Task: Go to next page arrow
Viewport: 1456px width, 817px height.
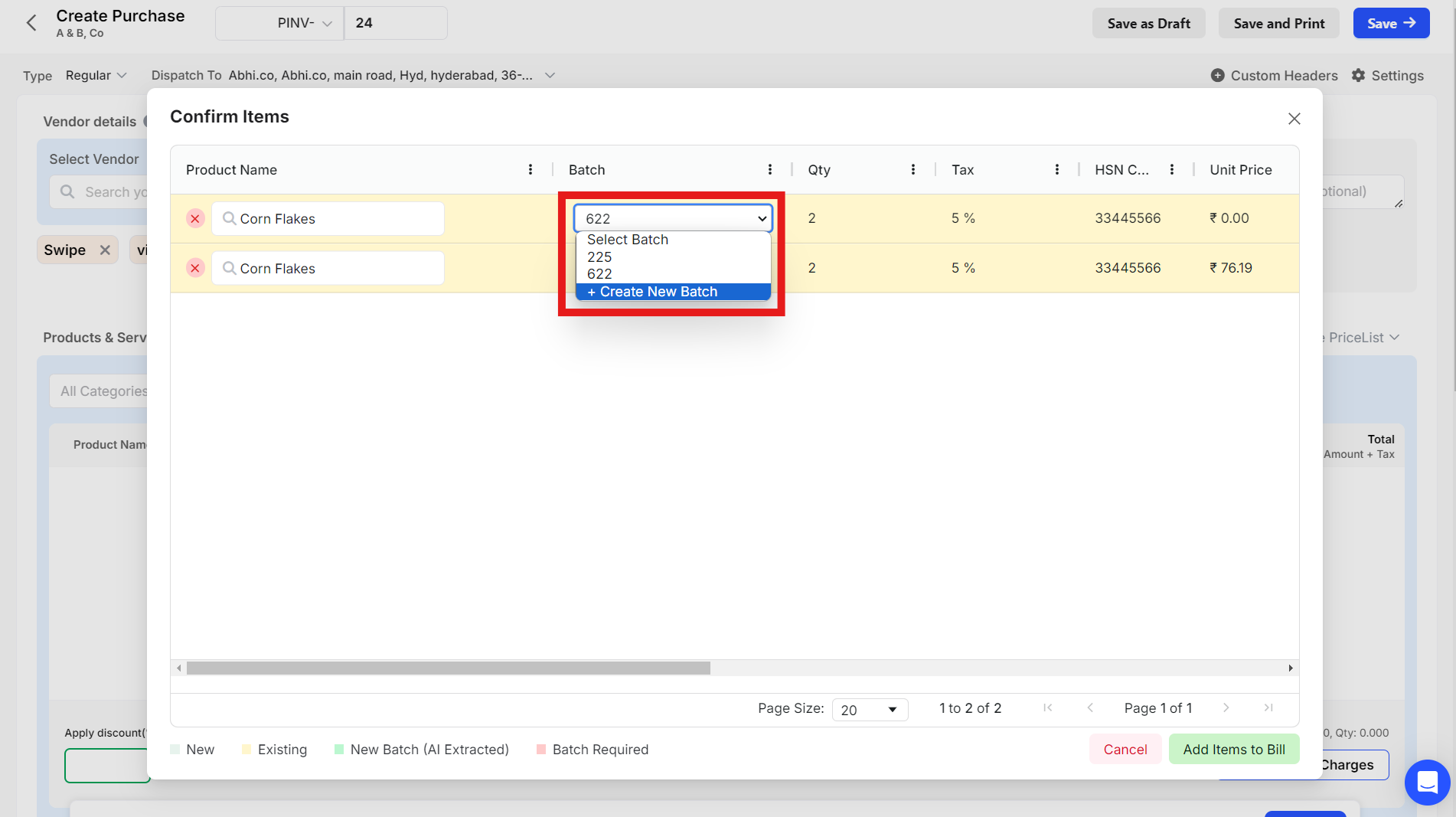Action: tap(1226, 708)
